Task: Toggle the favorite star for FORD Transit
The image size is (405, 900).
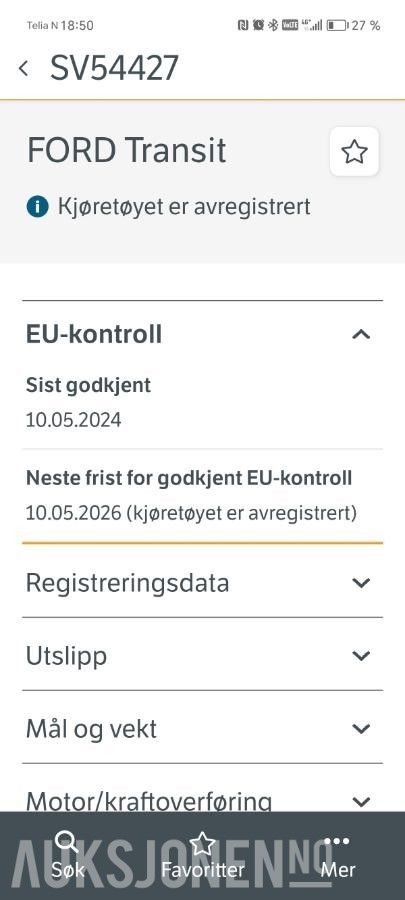Action: (354, 152)
